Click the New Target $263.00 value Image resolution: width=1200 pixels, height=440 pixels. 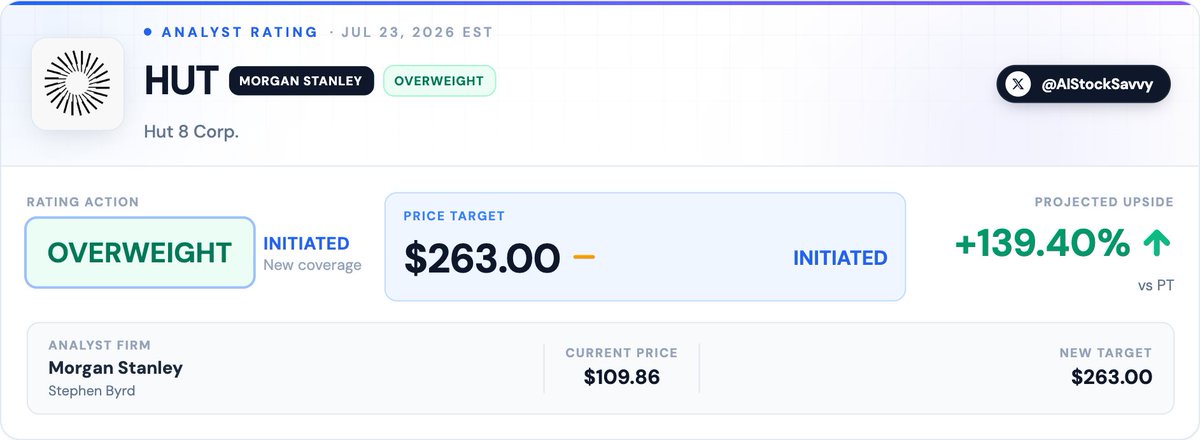[x=1111, y=377]
